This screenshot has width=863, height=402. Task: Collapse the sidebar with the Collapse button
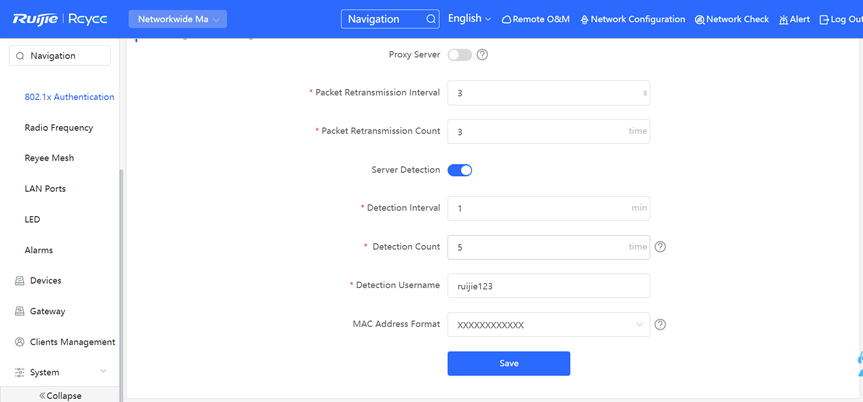tap(60, 395)
